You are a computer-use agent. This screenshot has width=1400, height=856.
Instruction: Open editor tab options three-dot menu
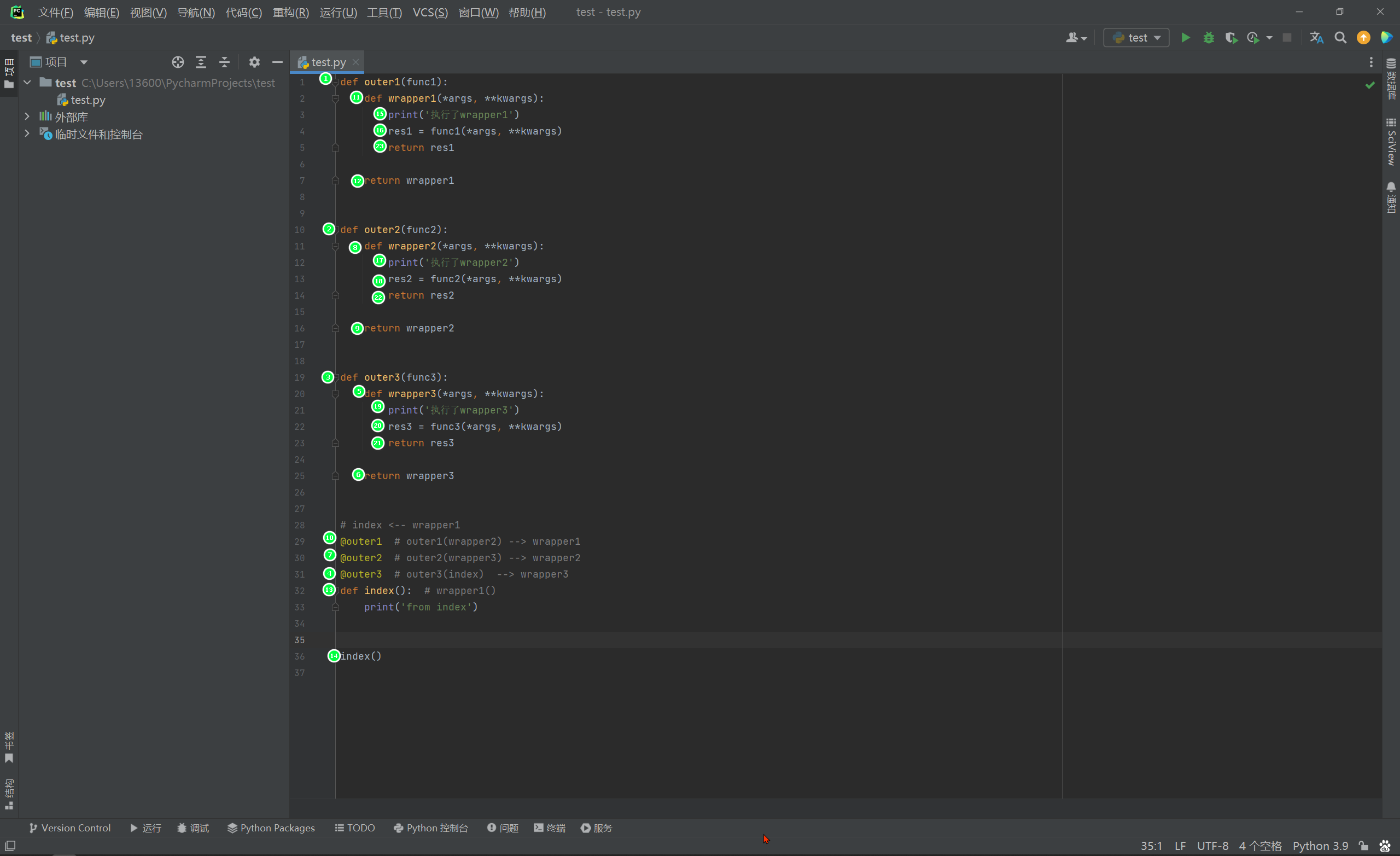1370,62
